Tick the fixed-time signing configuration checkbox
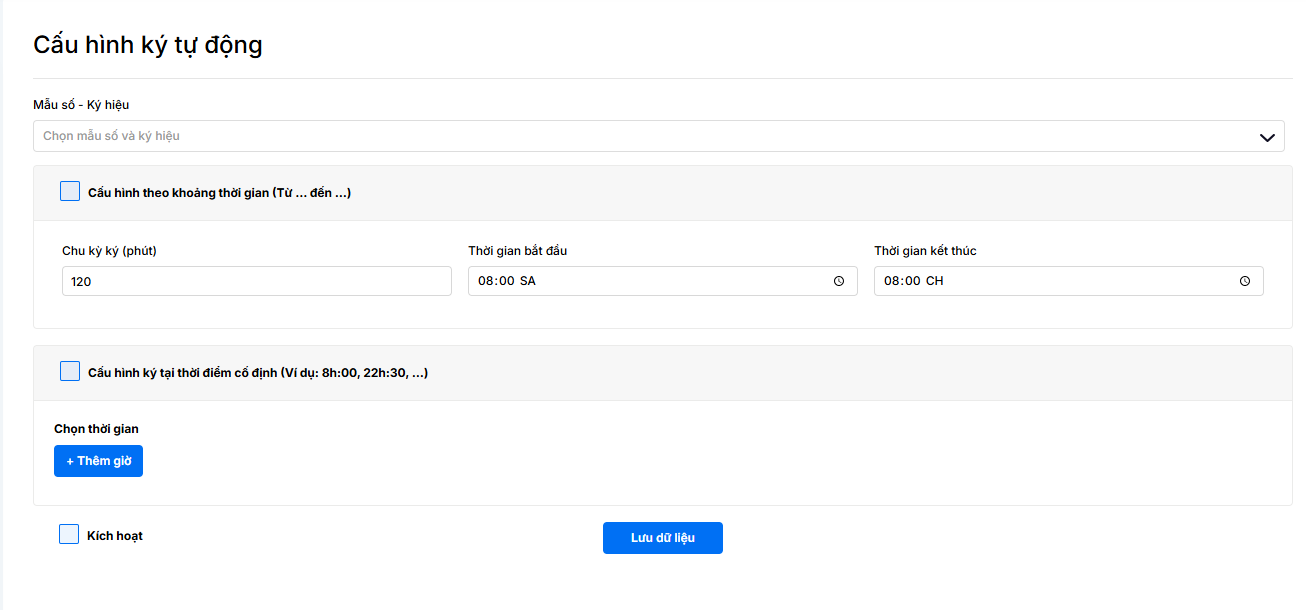The image size is (1306, 610). click(x=70, y=371)
